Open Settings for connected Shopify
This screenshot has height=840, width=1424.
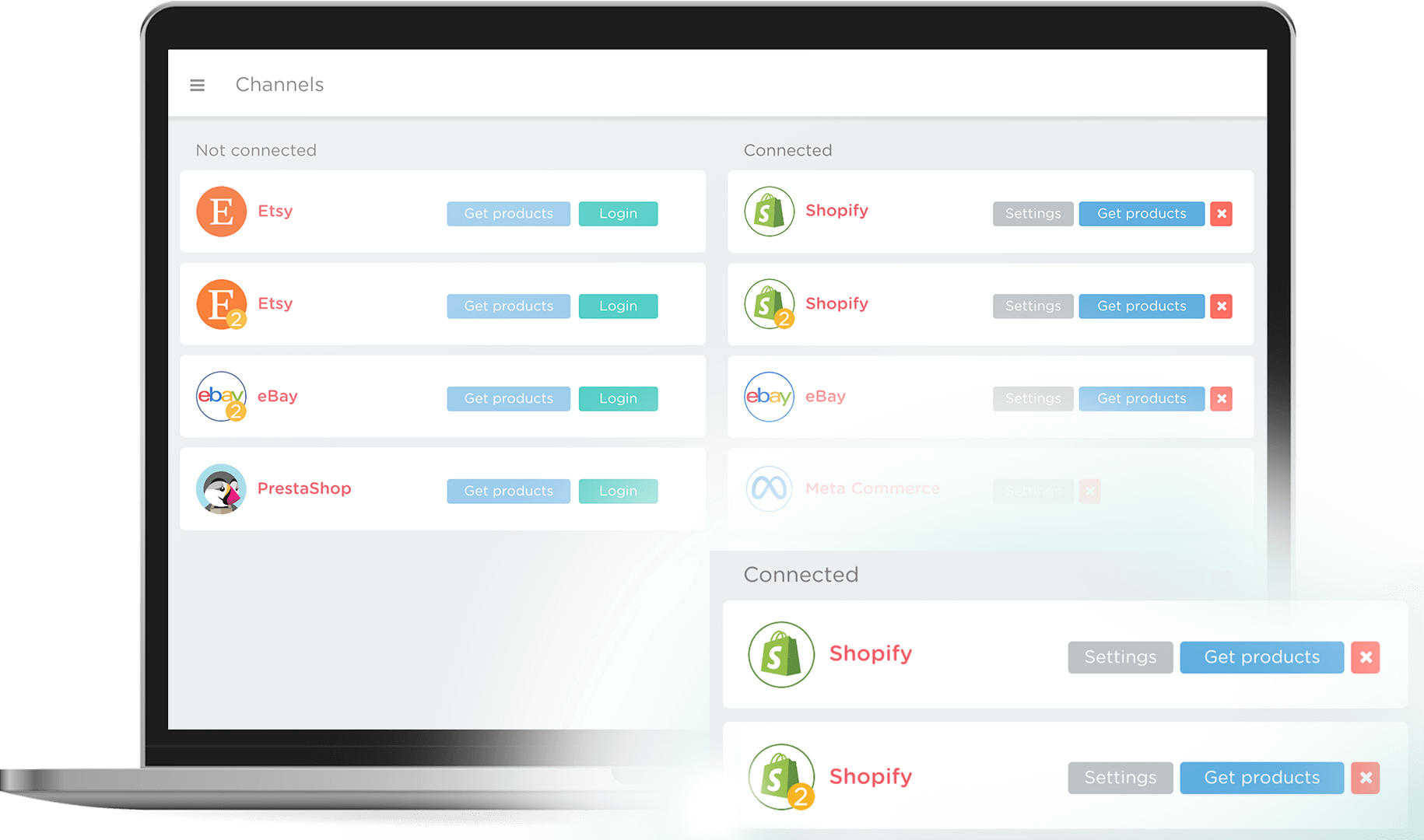(1033, 213)
